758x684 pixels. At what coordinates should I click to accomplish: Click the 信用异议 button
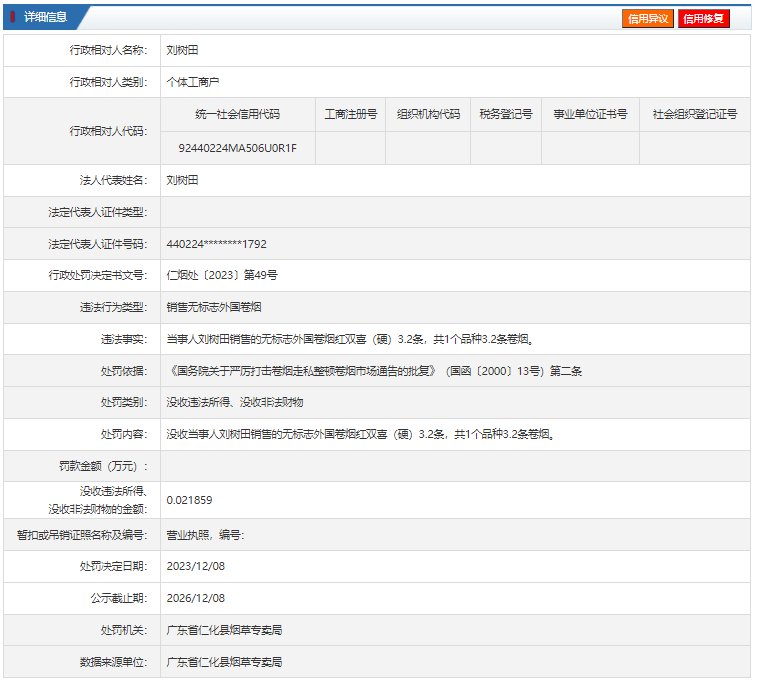tap(647, 18)
